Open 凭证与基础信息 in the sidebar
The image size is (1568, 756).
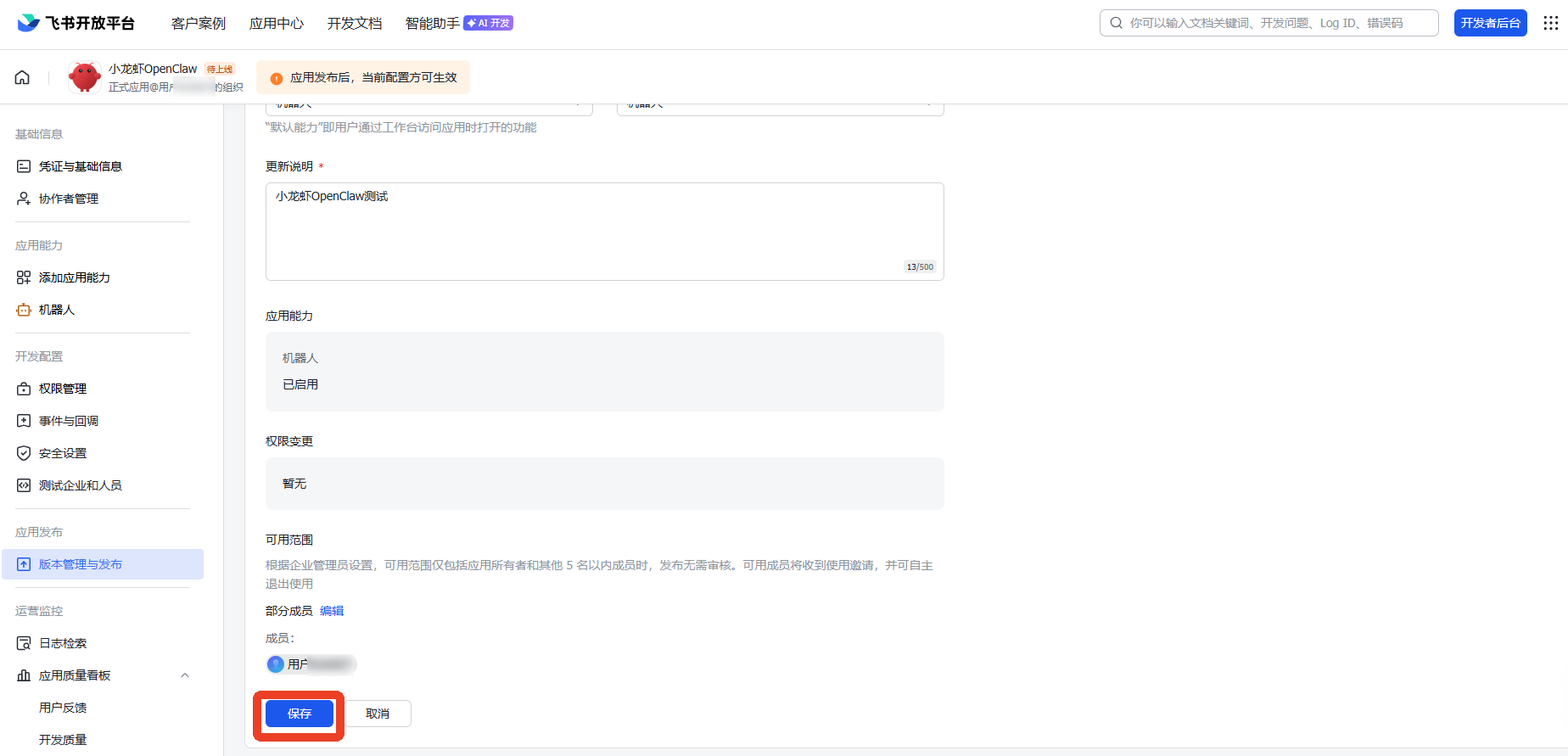pyautogui.click(x=80, y=166)
